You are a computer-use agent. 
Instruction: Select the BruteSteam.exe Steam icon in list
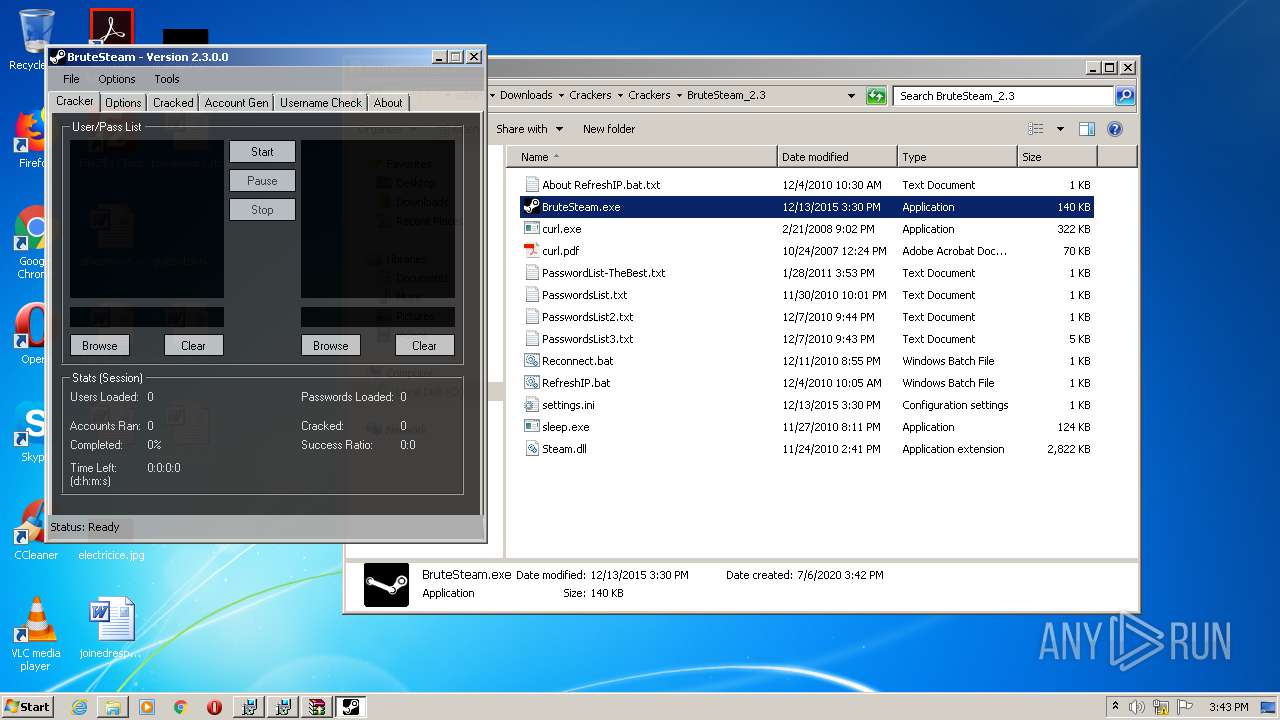pos(532,207)
